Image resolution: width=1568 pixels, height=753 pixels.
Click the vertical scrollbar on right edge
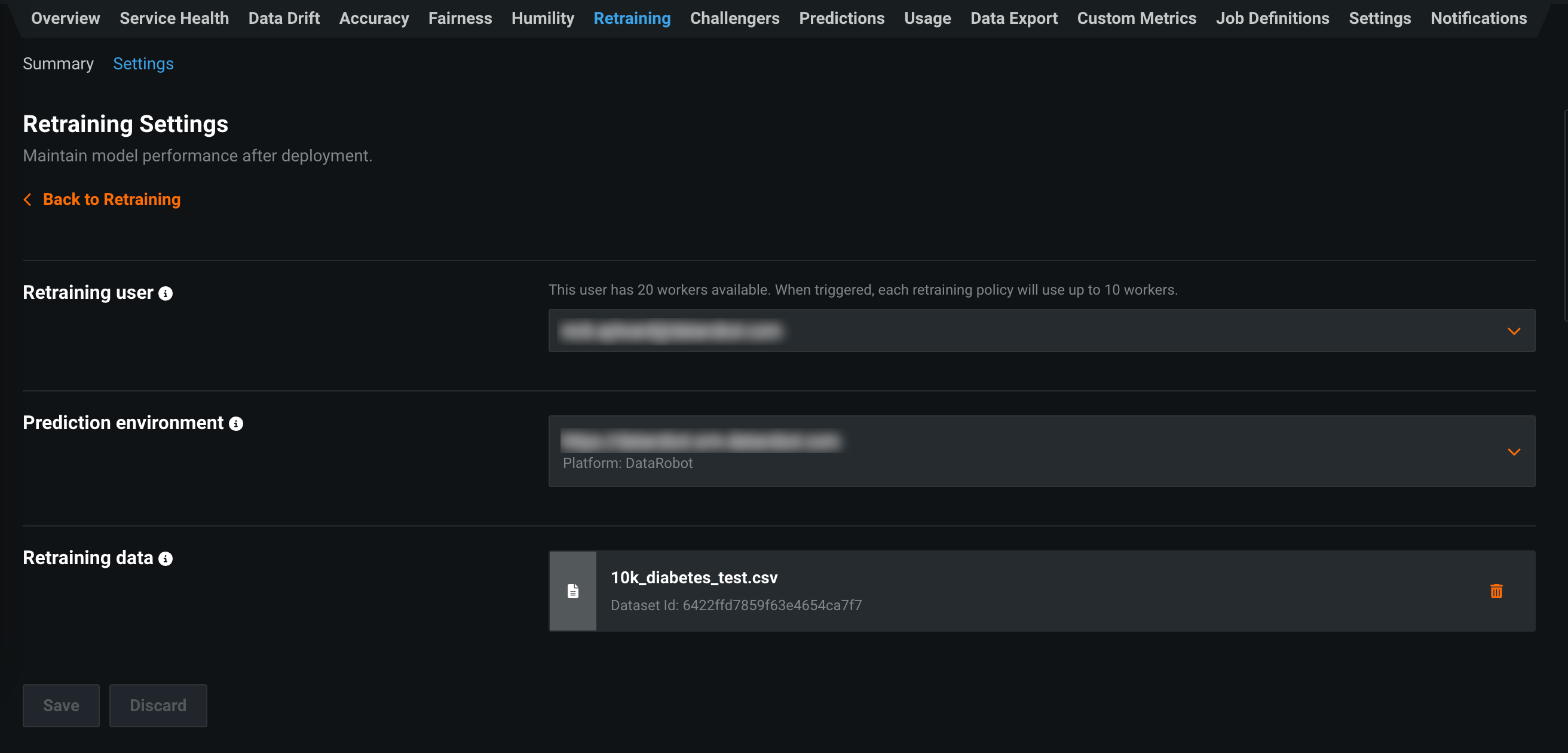coord(1565,216)
